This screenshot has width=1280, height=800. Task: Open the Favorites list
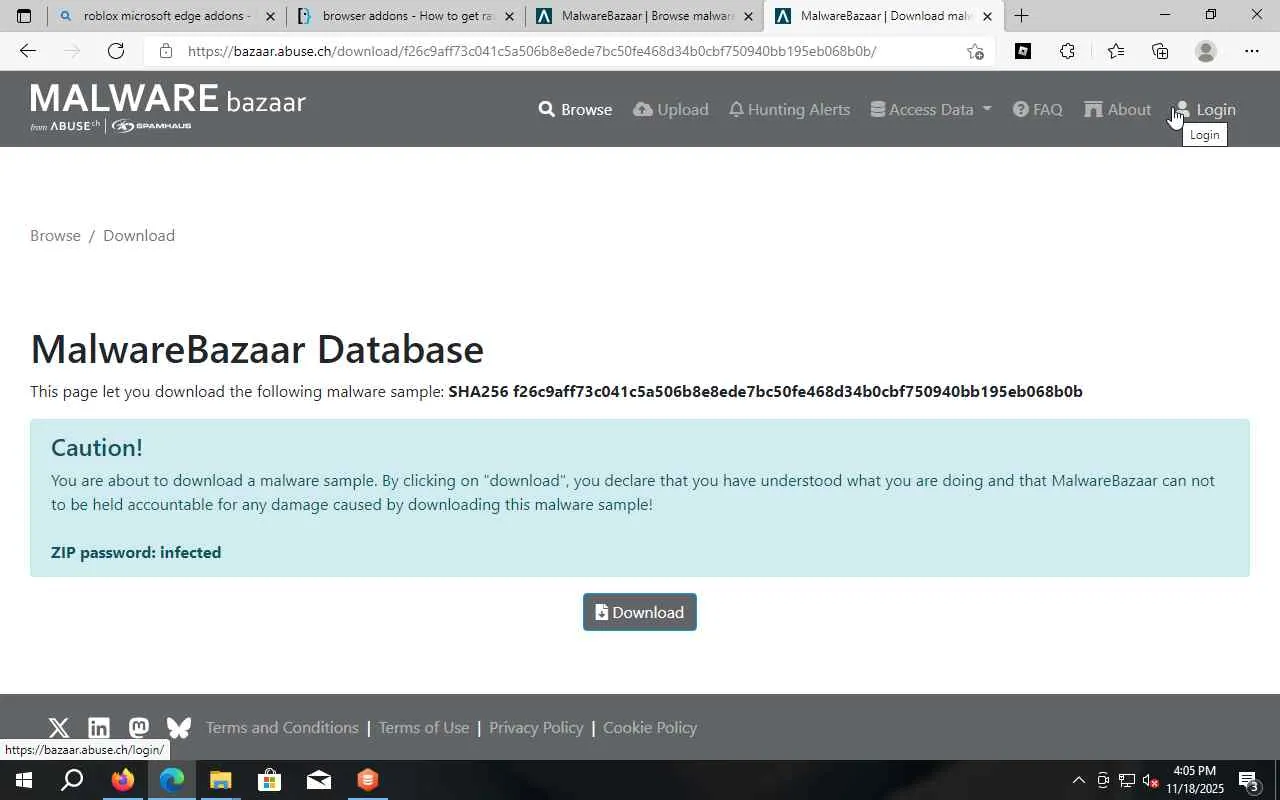[x=1115, y=51]
